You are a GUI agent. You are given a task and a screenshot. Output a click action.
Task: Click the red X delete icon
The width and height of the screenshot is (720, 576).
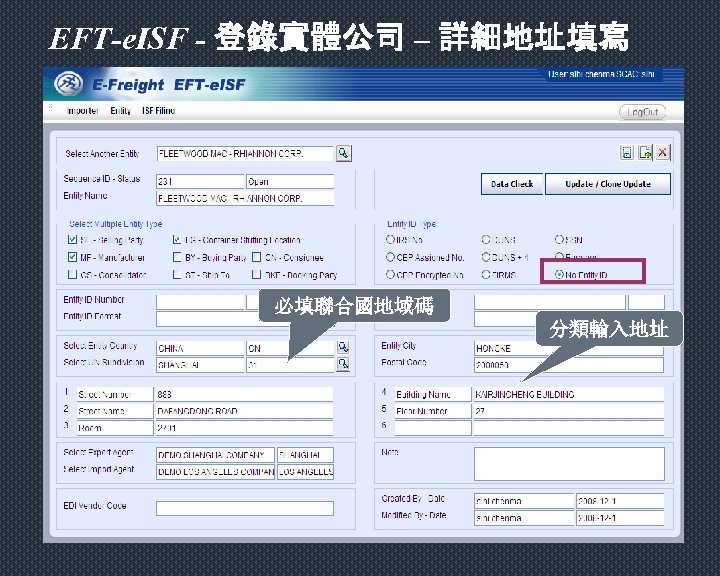(663, 152)
